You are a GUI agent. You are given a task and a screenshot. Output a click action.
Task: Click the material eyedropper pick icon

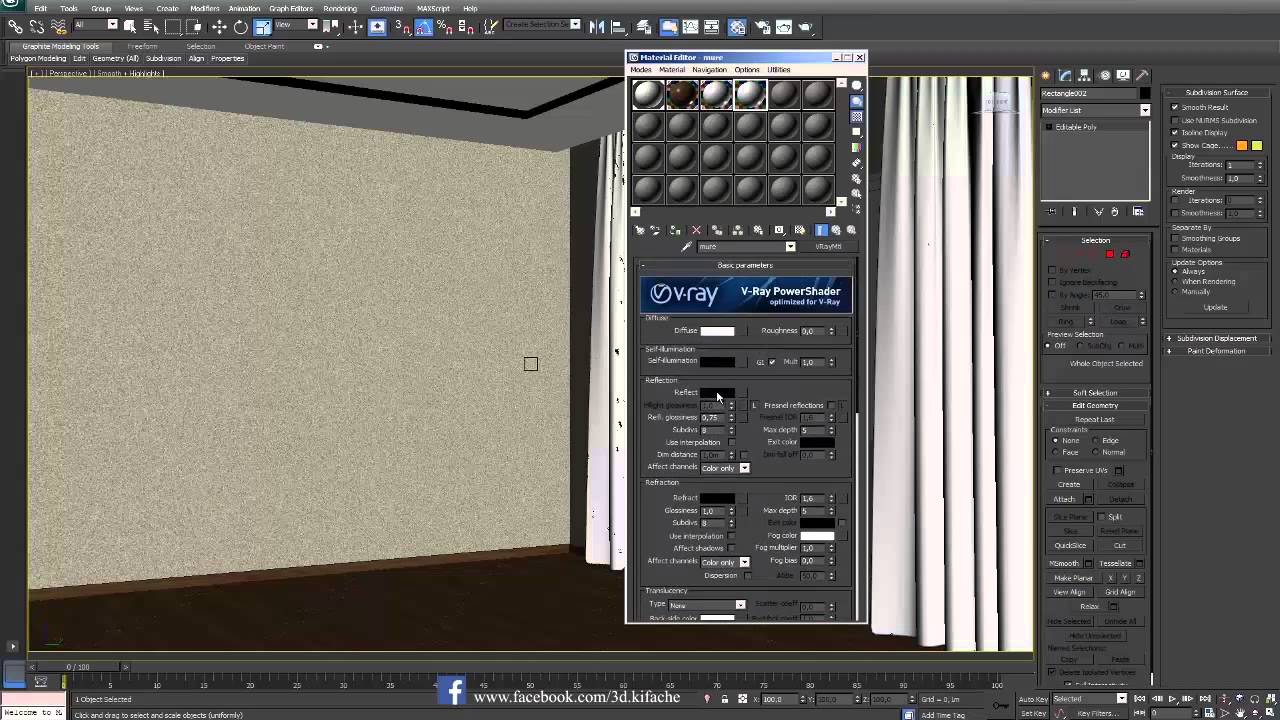[x=687, y=246]
